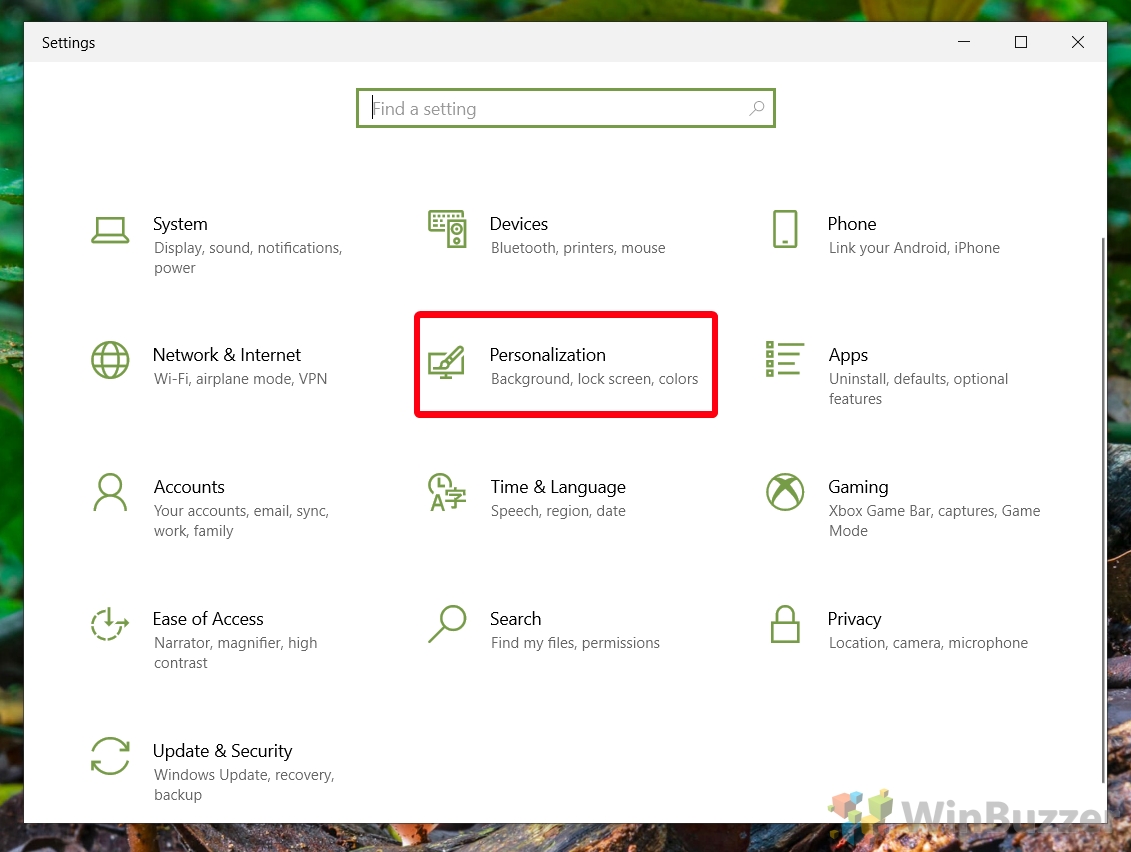
Task: Open the Gaming Xbox icon
Action: 785,492
